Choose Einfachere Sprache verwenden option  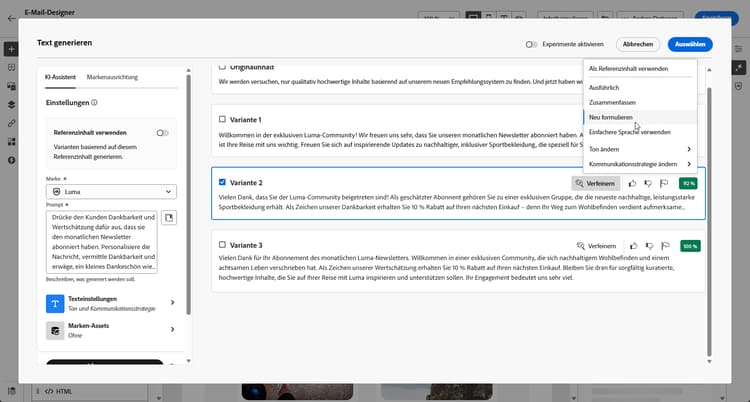[640, 132]
